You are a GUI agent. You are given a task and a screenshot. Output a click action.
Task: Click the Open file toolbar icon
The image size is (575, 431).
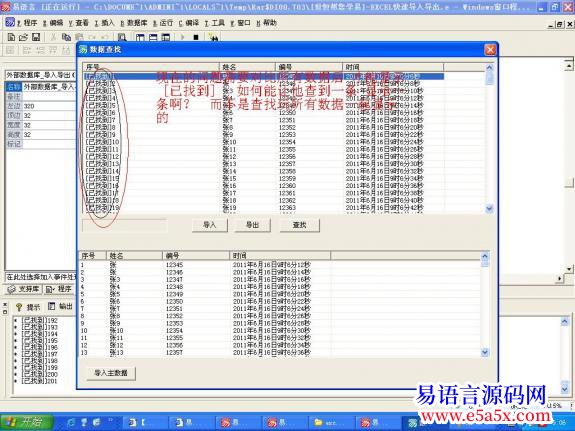(23, 37)
